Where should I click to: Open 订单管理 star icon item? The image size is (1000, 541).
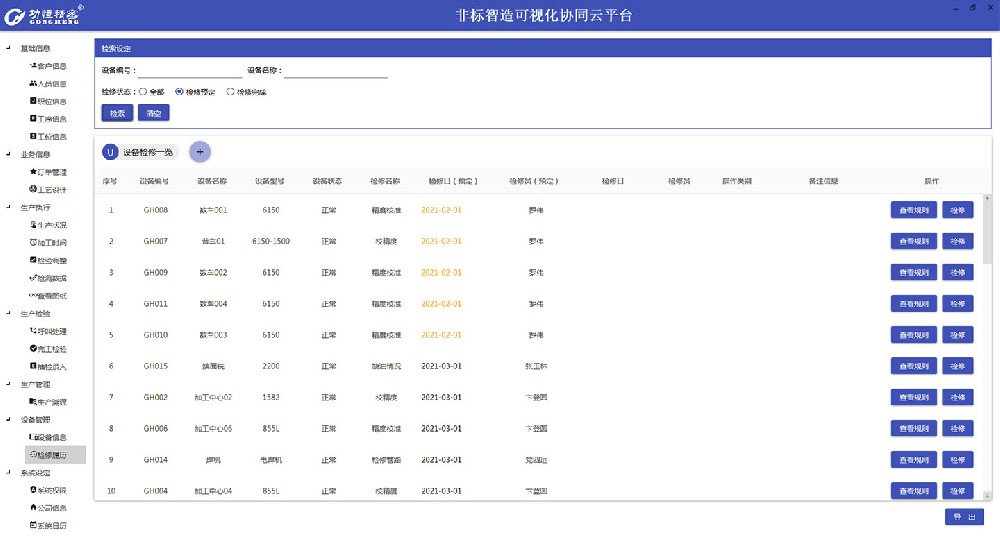coord(33,172)
